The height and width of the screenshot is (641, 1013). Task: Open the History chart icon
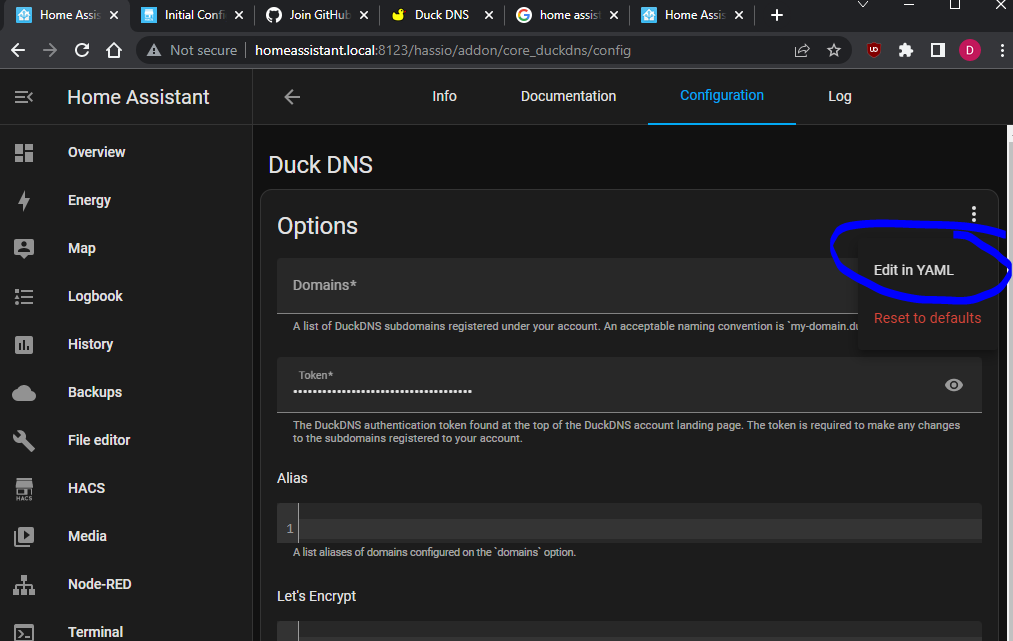(x=24, y=344)
